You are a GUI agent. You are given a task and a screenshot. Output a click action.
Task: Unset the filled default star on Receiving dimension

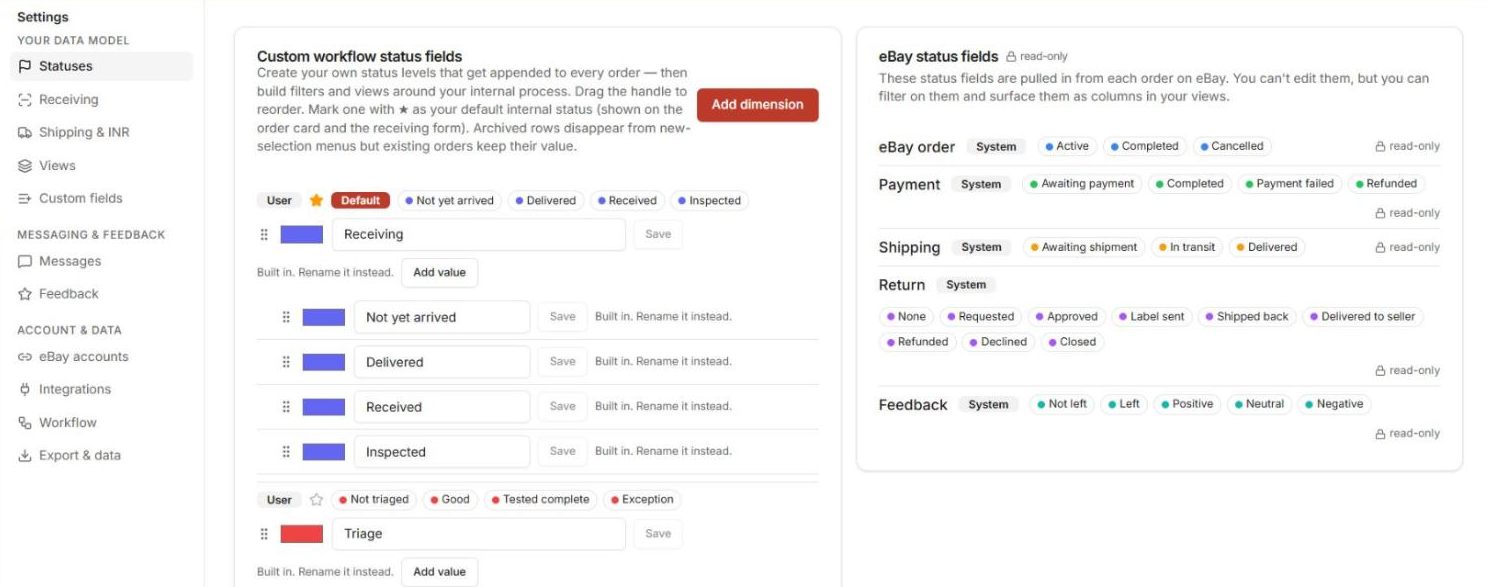(316, 200)
